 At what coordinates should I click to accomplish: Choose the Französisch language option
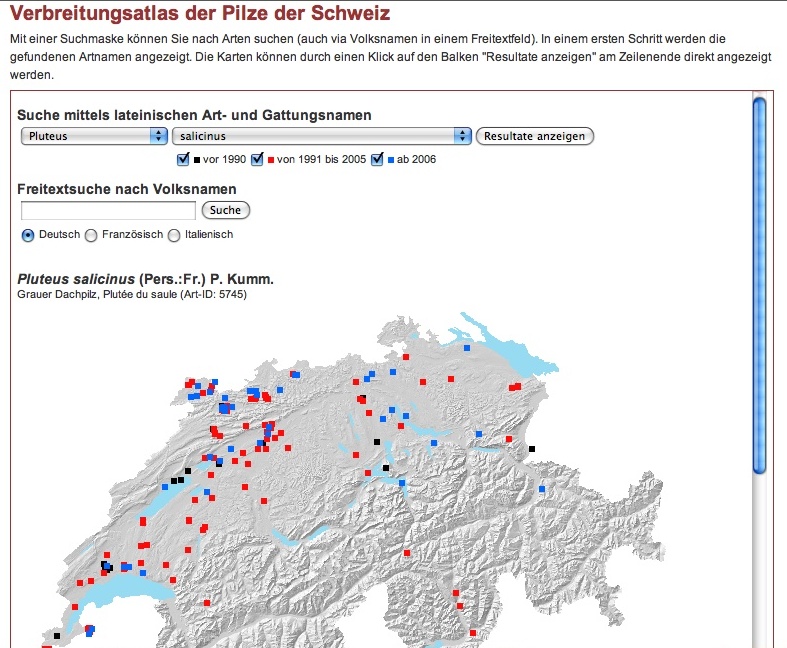(92, 235)
